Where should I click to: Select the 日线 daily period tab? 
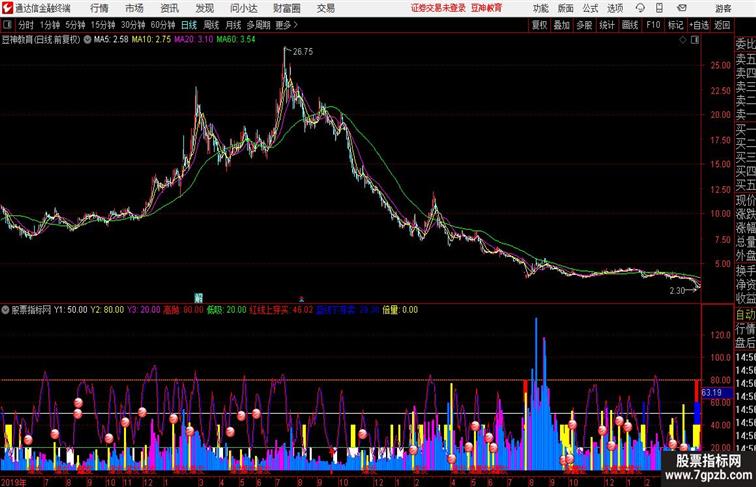(189, 25)
